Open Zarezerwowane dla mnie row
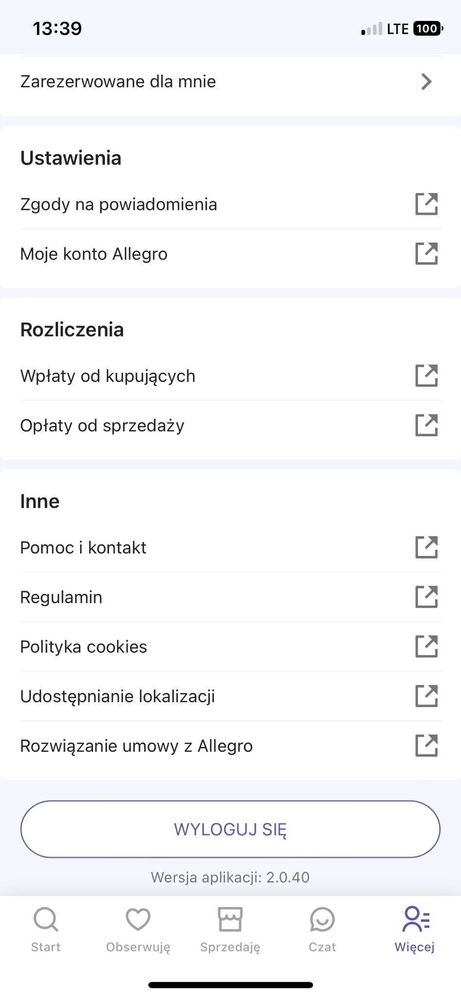 pyautogui.click(x=230, y=81)
